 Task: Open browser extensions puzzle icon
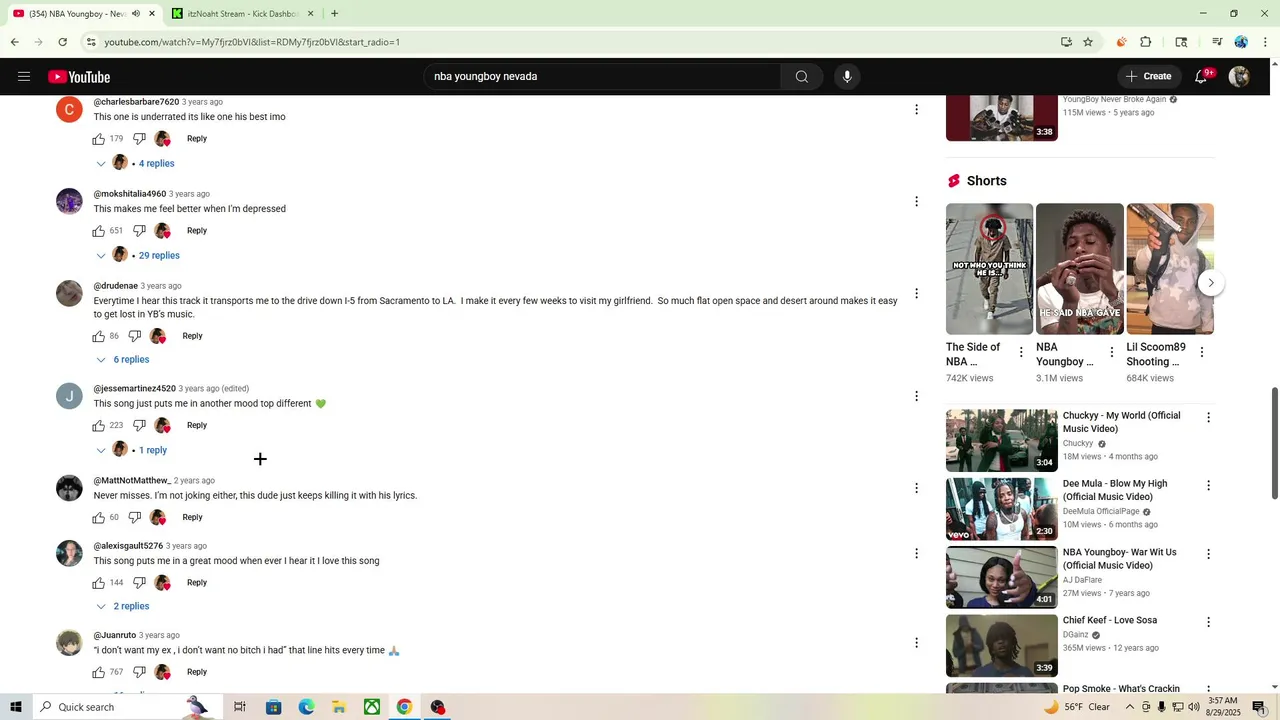click(x=1146, y=42)
